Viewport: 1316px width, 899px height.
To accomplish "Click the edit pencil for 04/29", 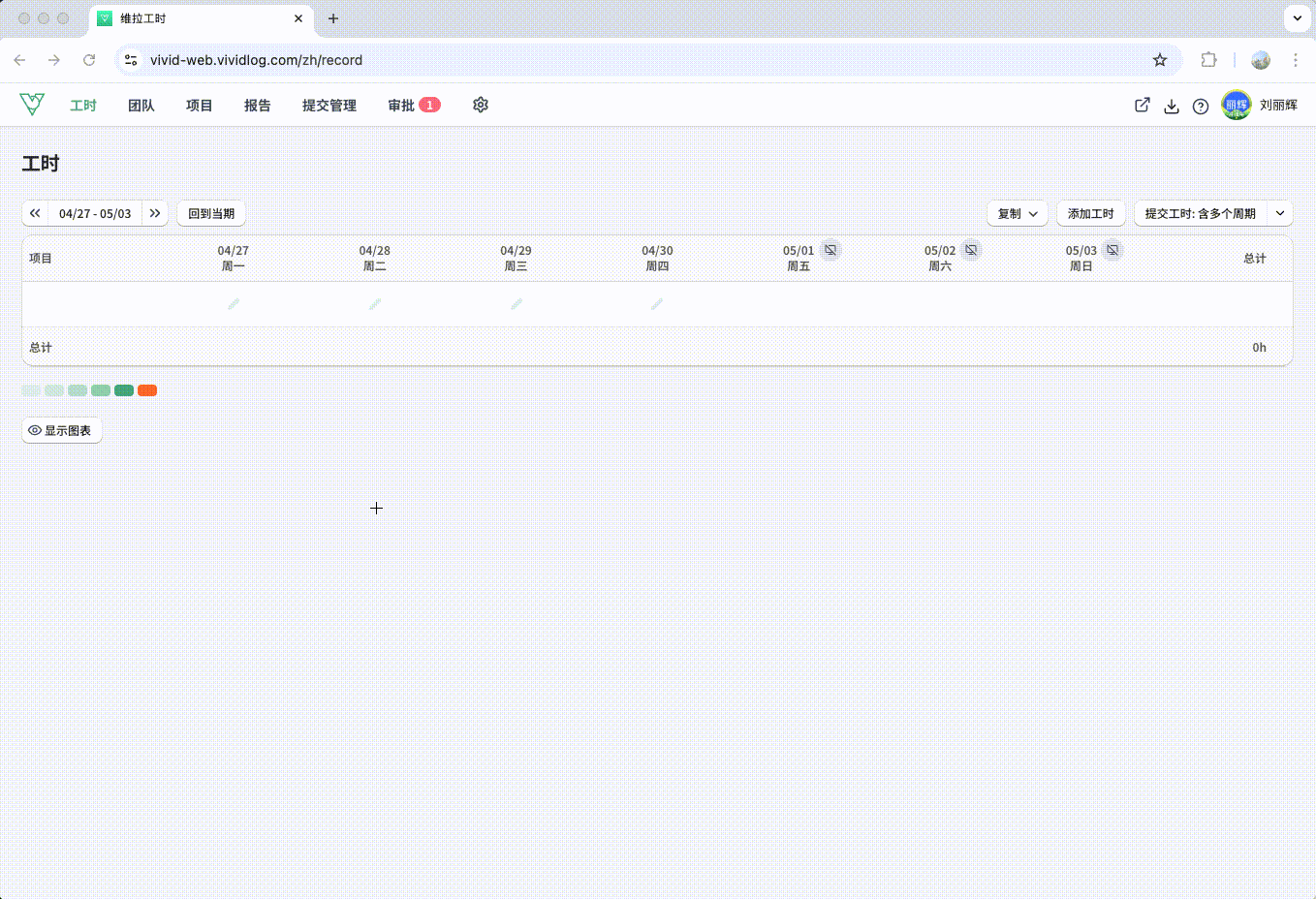I will click(517, 304).
